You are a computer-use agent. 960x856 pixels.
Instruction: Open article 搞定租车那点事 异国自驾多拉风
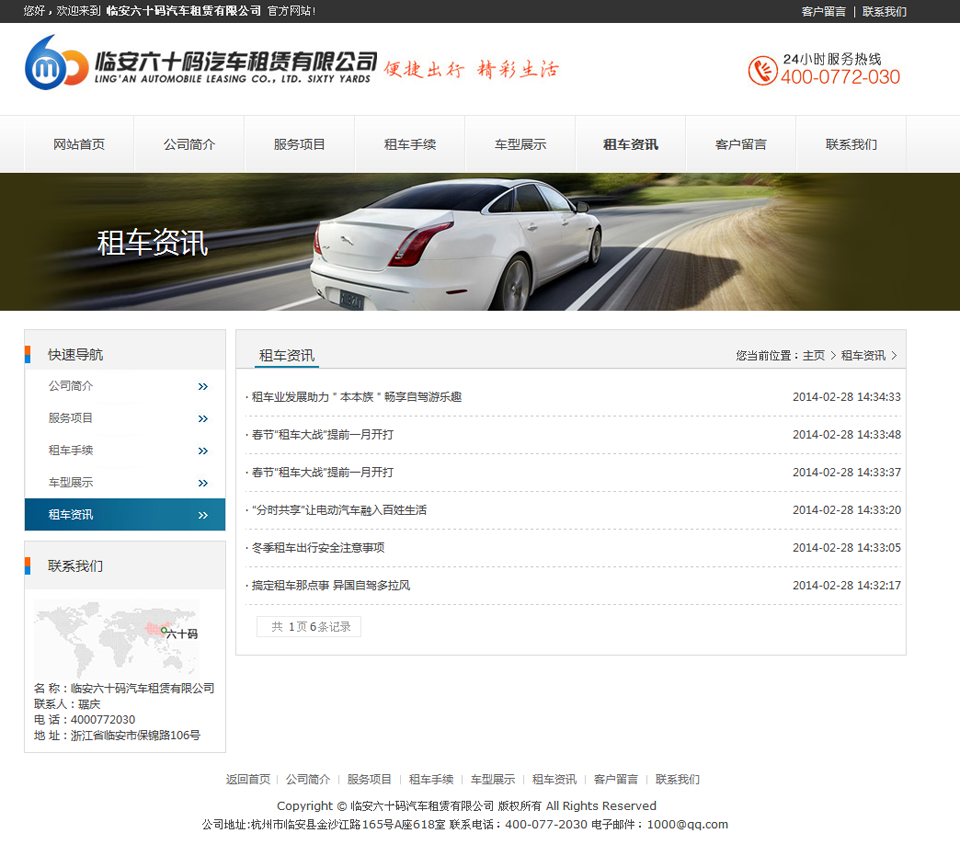coord(331,586)
